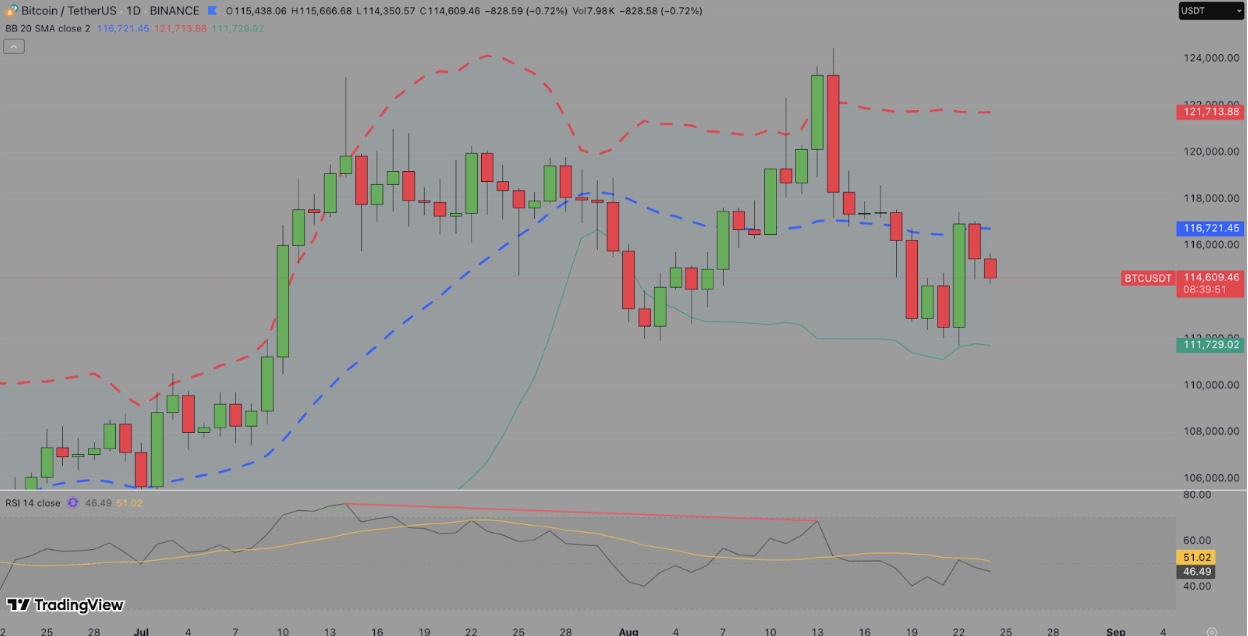The width and height of the screenshot is (1248, 636).
Task: Click the 118,000.00 price scale level
Action: pos(1211,198)
